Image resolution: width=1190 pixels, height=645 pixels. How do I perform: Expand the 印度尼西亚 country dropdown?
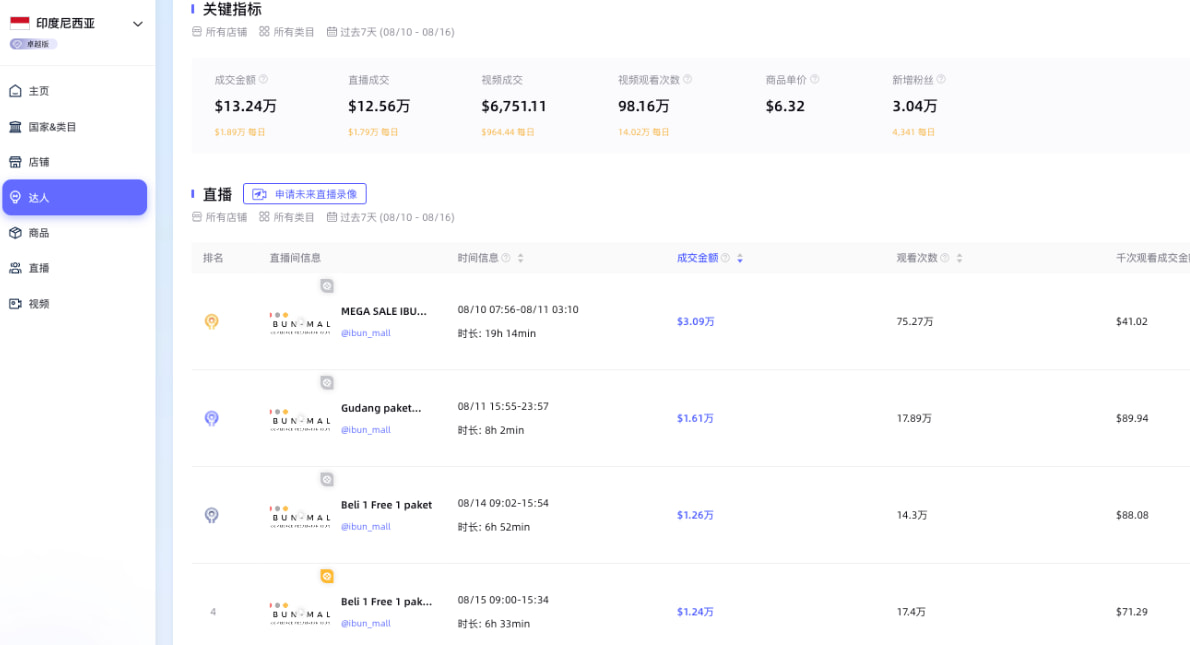[x=137, y=24]
